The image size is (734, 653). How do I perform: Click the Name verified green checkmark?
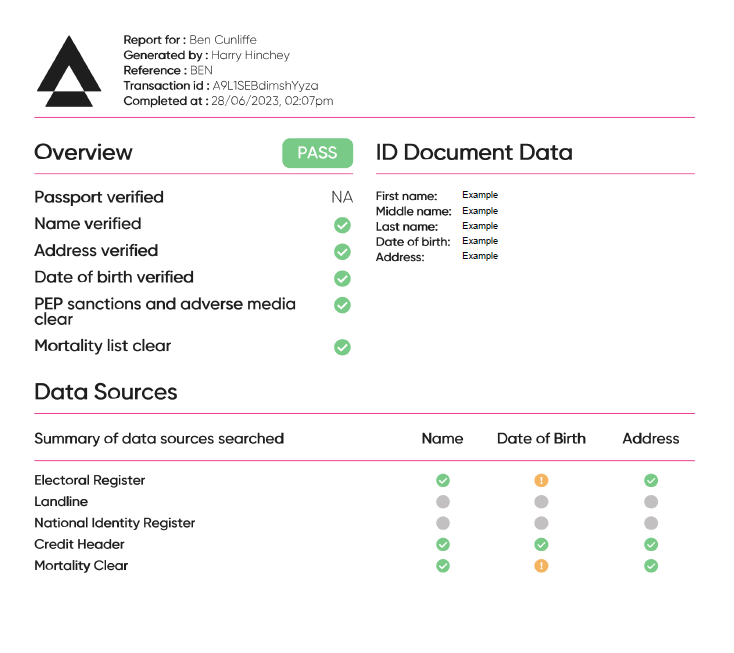(x=342, y=225)
